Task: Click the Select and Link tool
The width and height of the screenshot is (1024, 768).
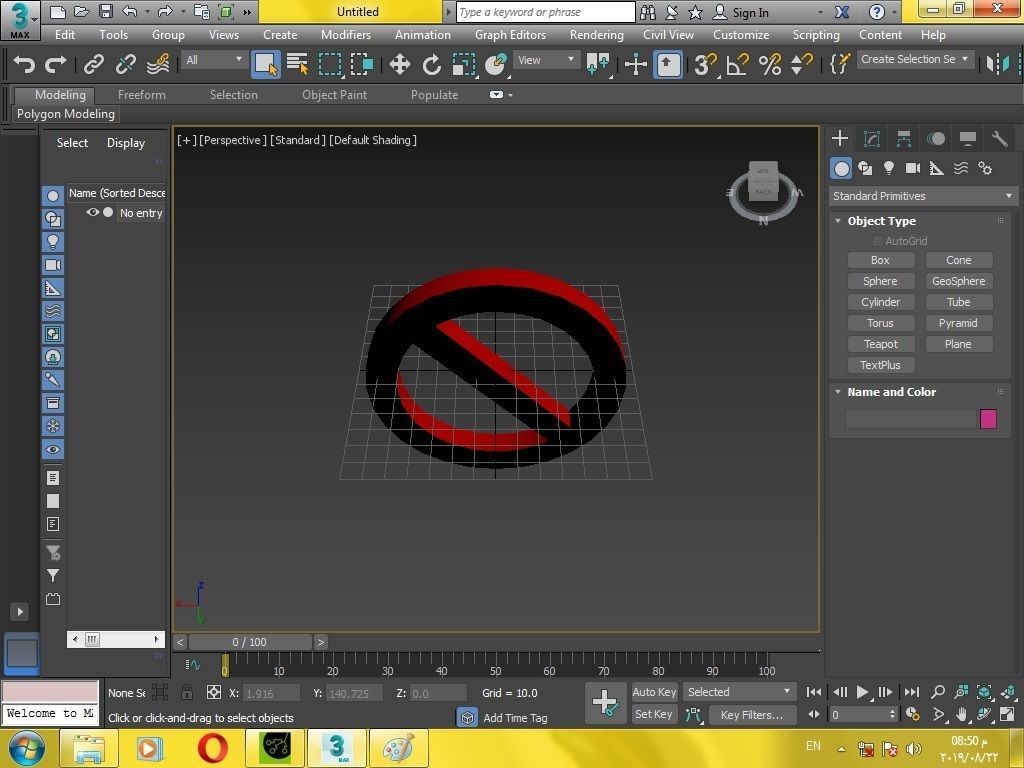Action: (93, 64)
